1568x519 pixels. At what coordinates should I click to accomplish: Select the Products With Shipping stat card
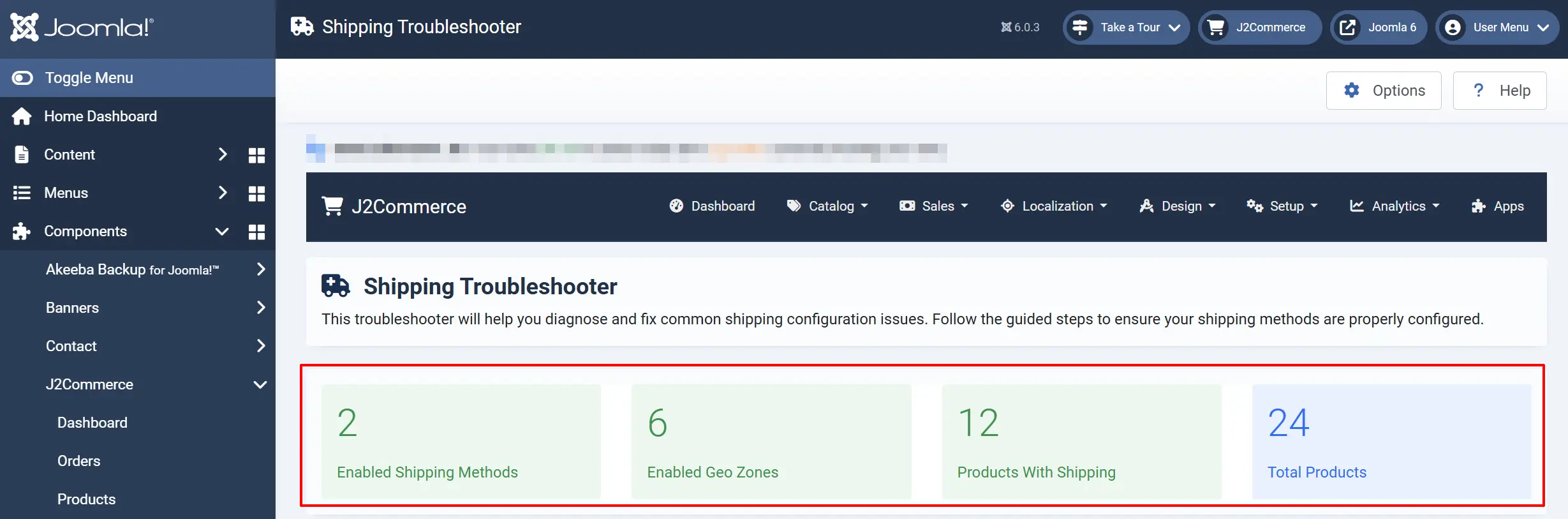(1082, 441)
